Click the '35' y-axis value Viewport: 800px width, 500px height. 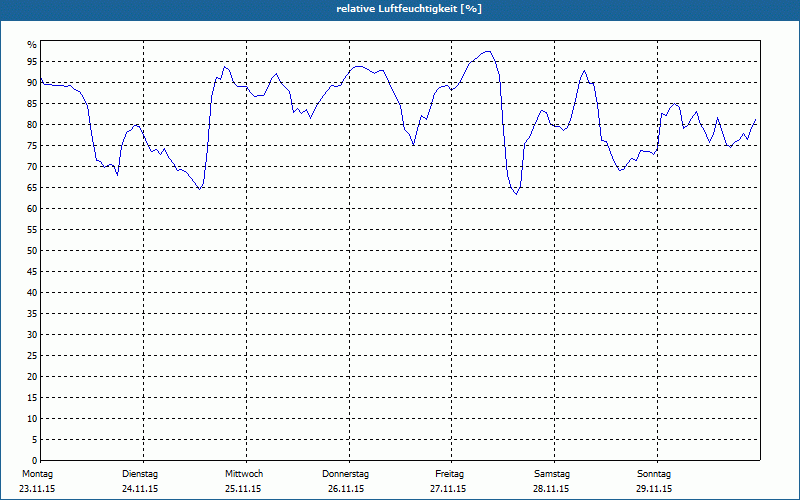(32, 314)
